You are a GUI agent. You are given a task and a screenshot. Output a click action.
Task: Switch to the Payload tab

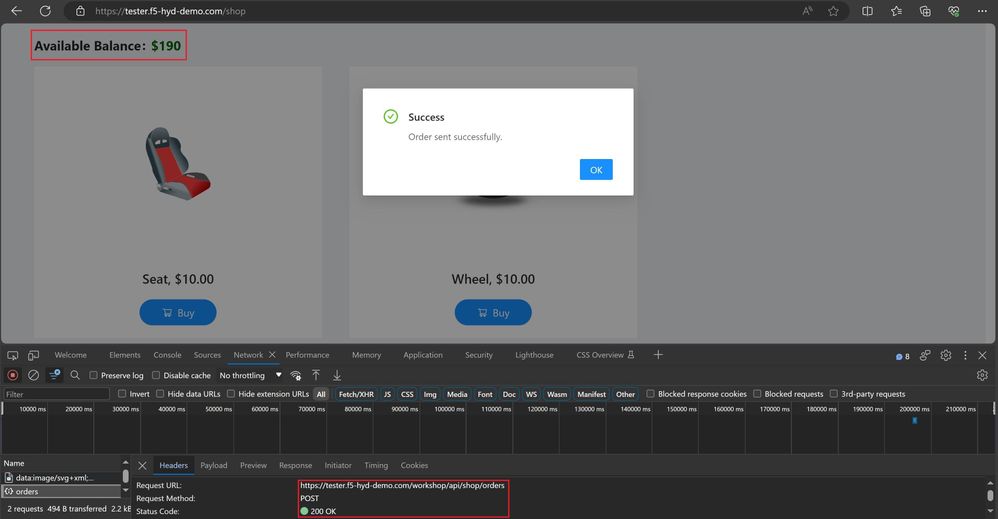click(213, 465)
